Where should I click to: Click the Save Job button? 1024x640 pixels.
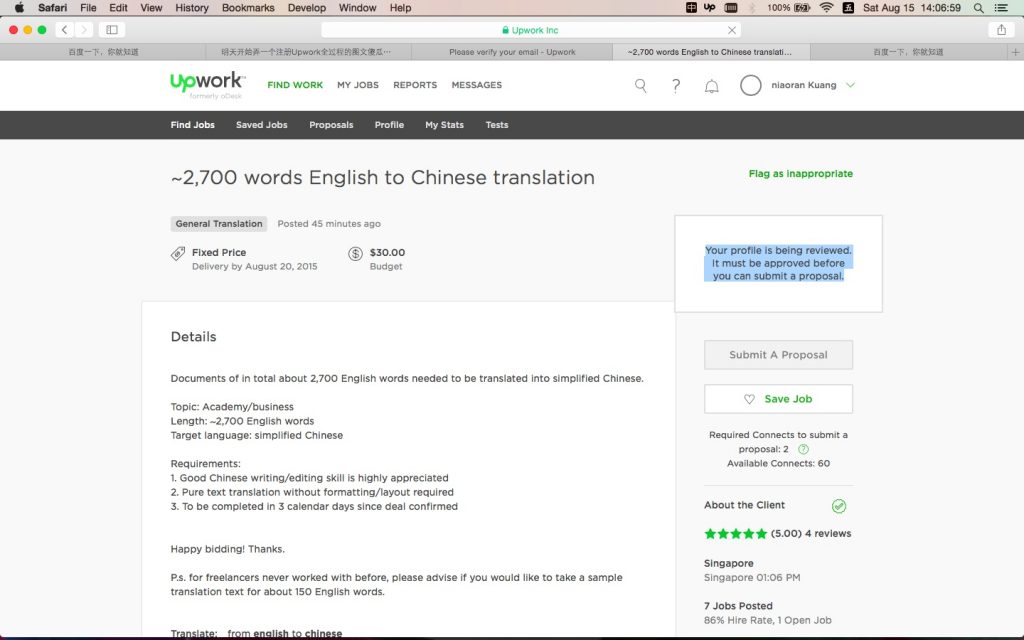point(778,398)
